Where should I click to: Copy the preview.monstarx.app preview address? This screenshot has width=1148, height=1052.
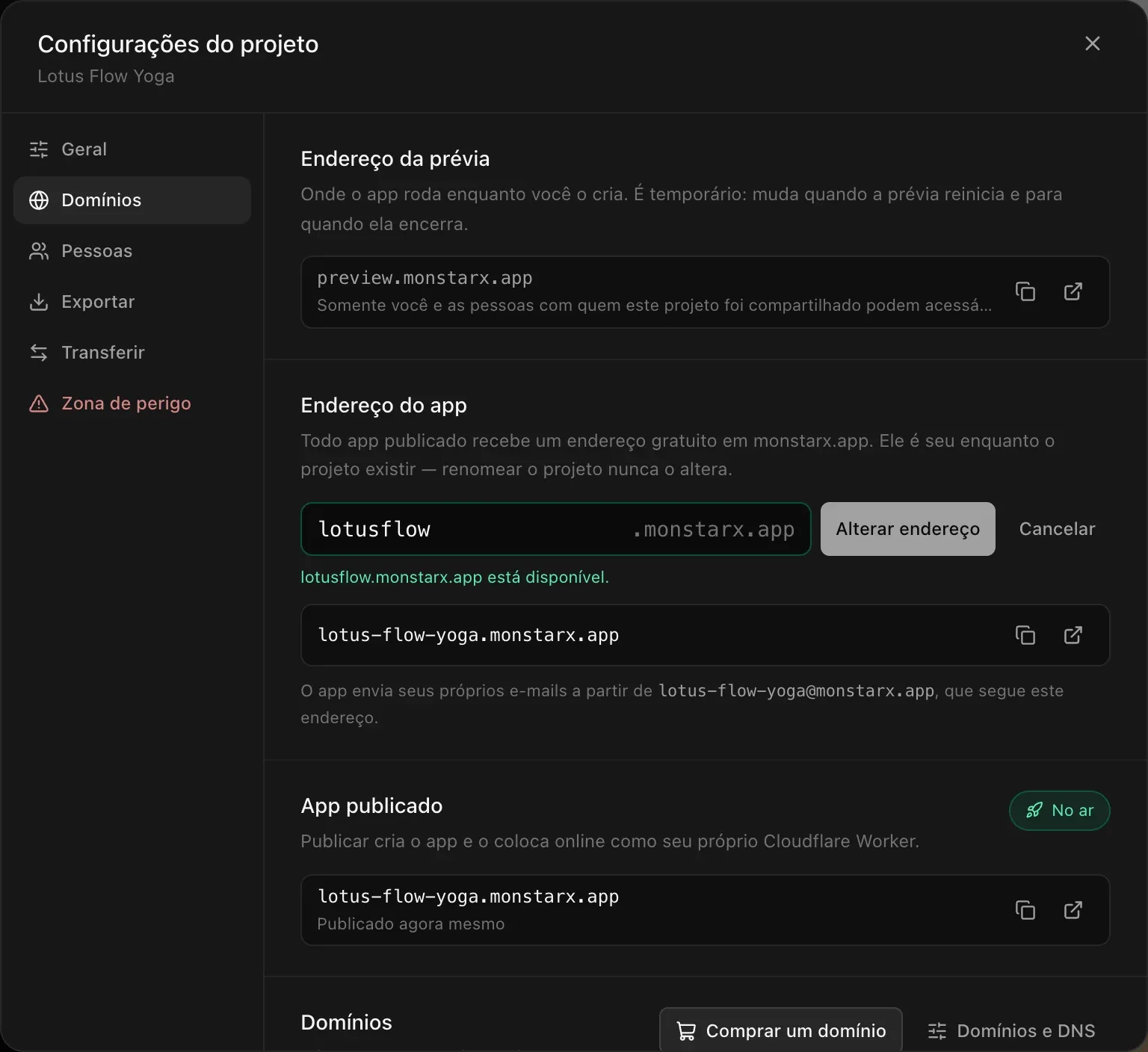(x=1025, y=291)
